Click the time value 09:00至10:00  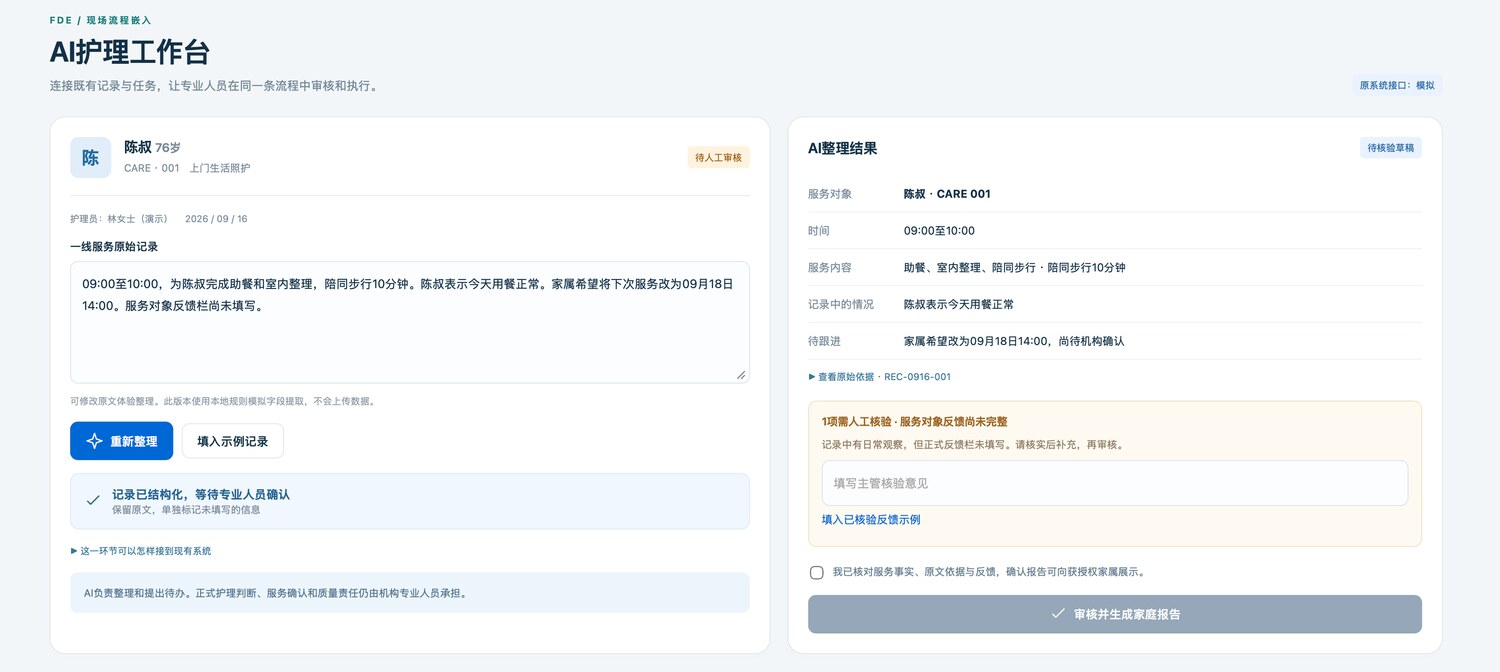point(939,231)
